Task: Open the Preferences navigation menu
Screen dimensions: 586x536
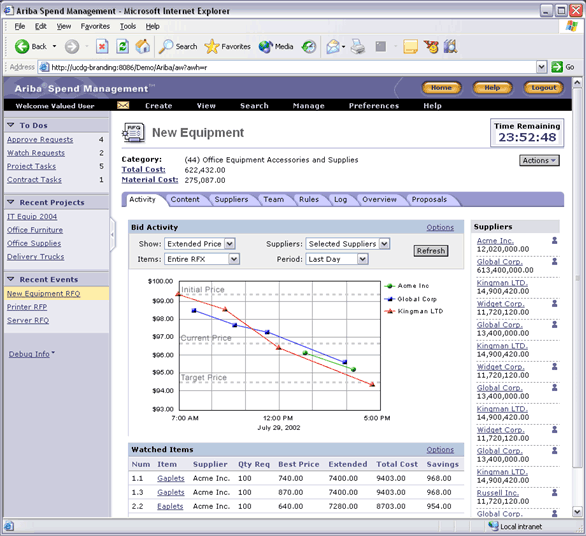Action: tap(374, 106)
